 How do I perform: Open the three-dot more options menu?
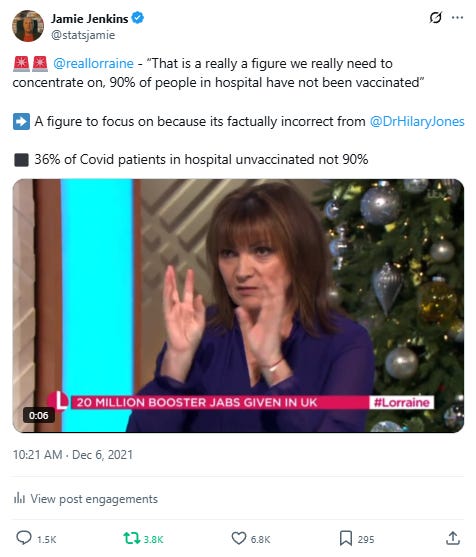pos(458,17)
